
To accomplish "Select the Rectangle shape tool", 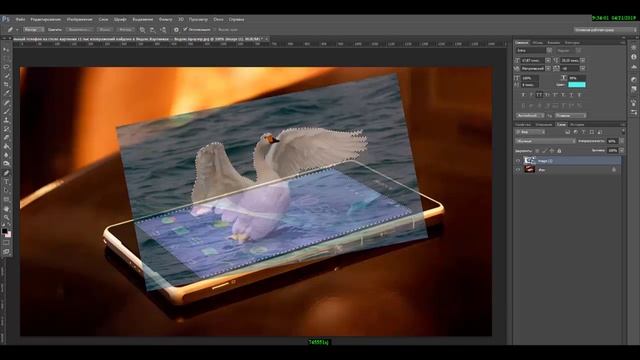I will coord(6,199).
